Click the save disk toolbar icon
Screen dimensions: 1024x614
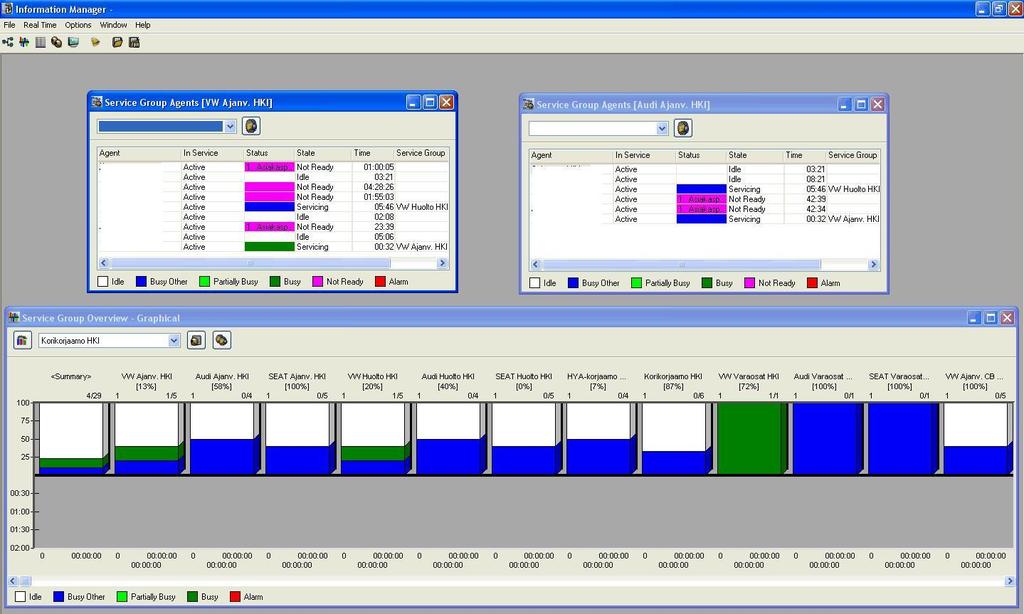click(134, 42)
